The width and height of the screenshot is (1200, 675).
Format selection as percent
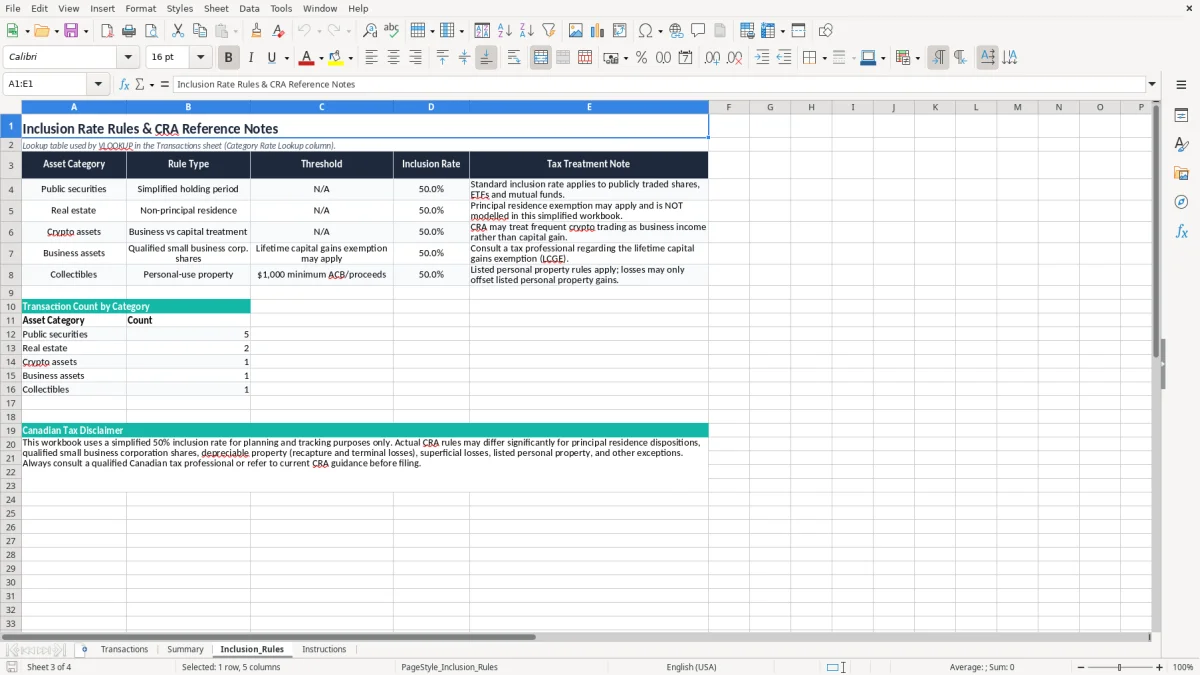(x=642, y=58)
